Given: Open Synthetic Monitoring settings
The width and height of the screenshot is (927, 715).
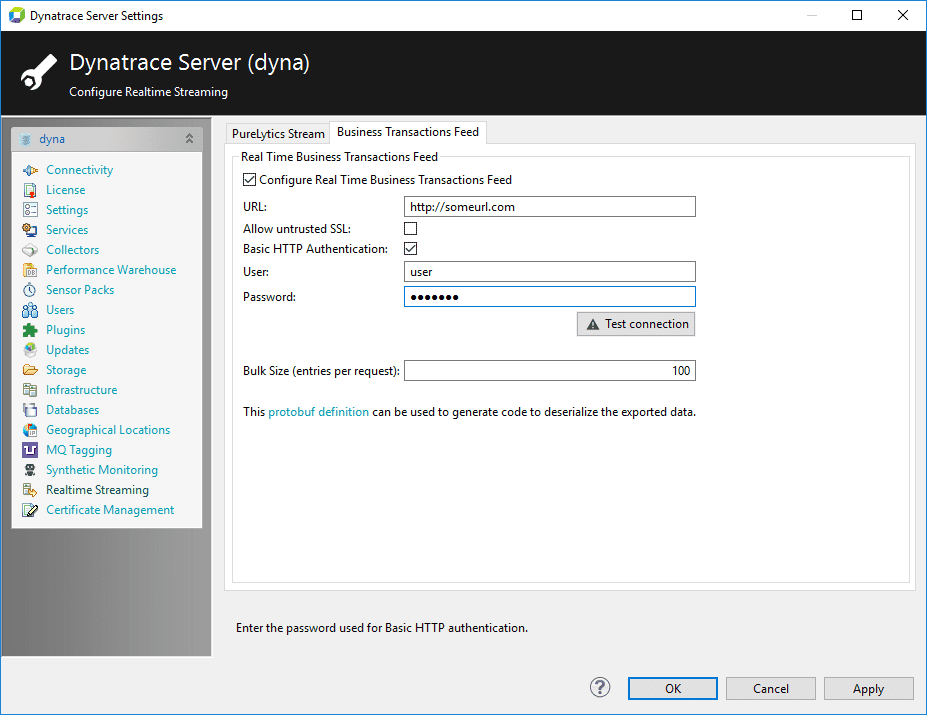Looking at the screenshot, I should point(102,470).
